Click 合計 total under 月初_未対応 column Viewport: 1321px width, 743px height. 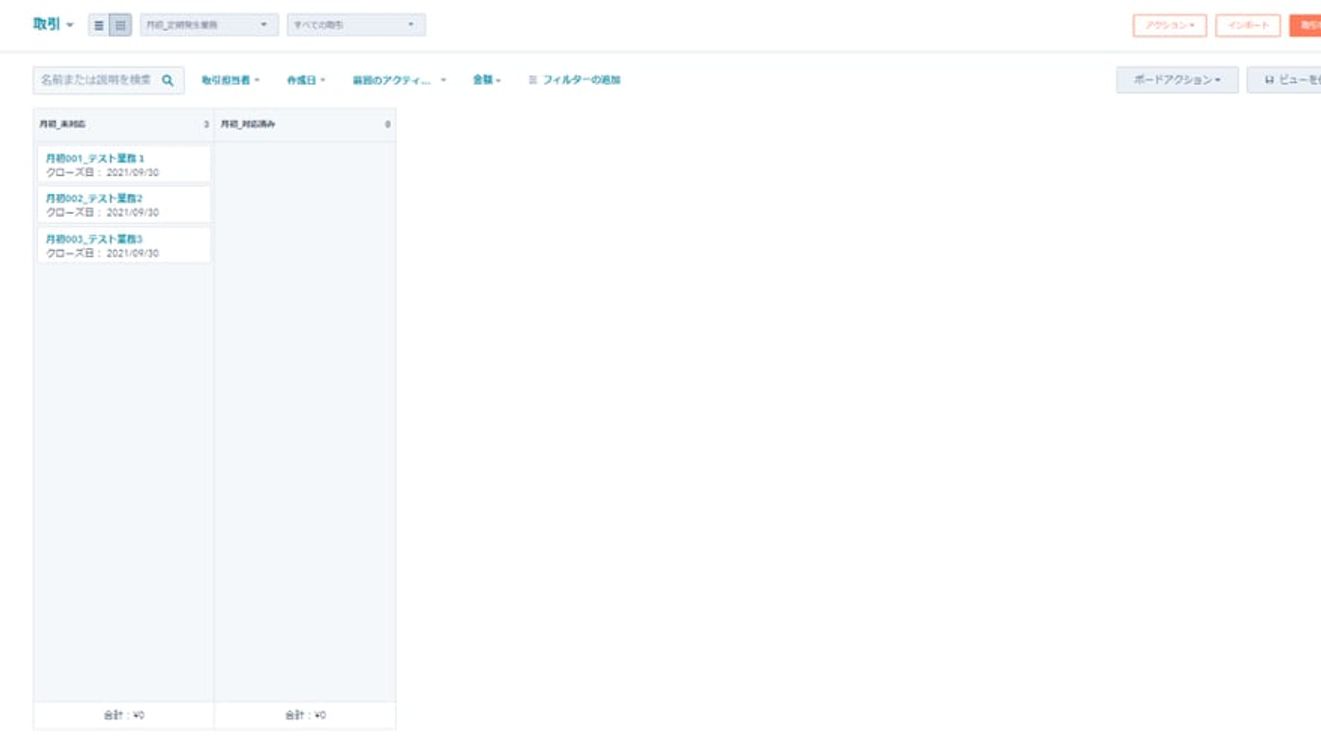pos(124,716)
